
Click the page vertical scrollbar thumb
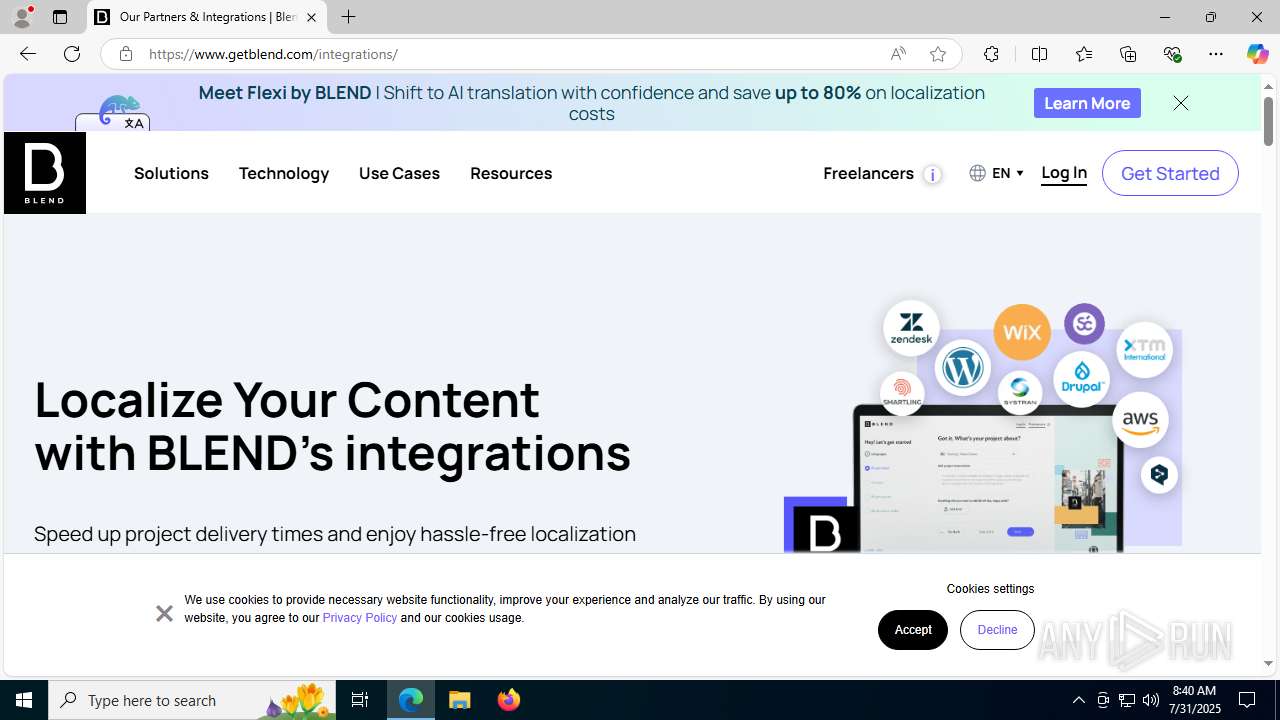(x=1268, y=120)
